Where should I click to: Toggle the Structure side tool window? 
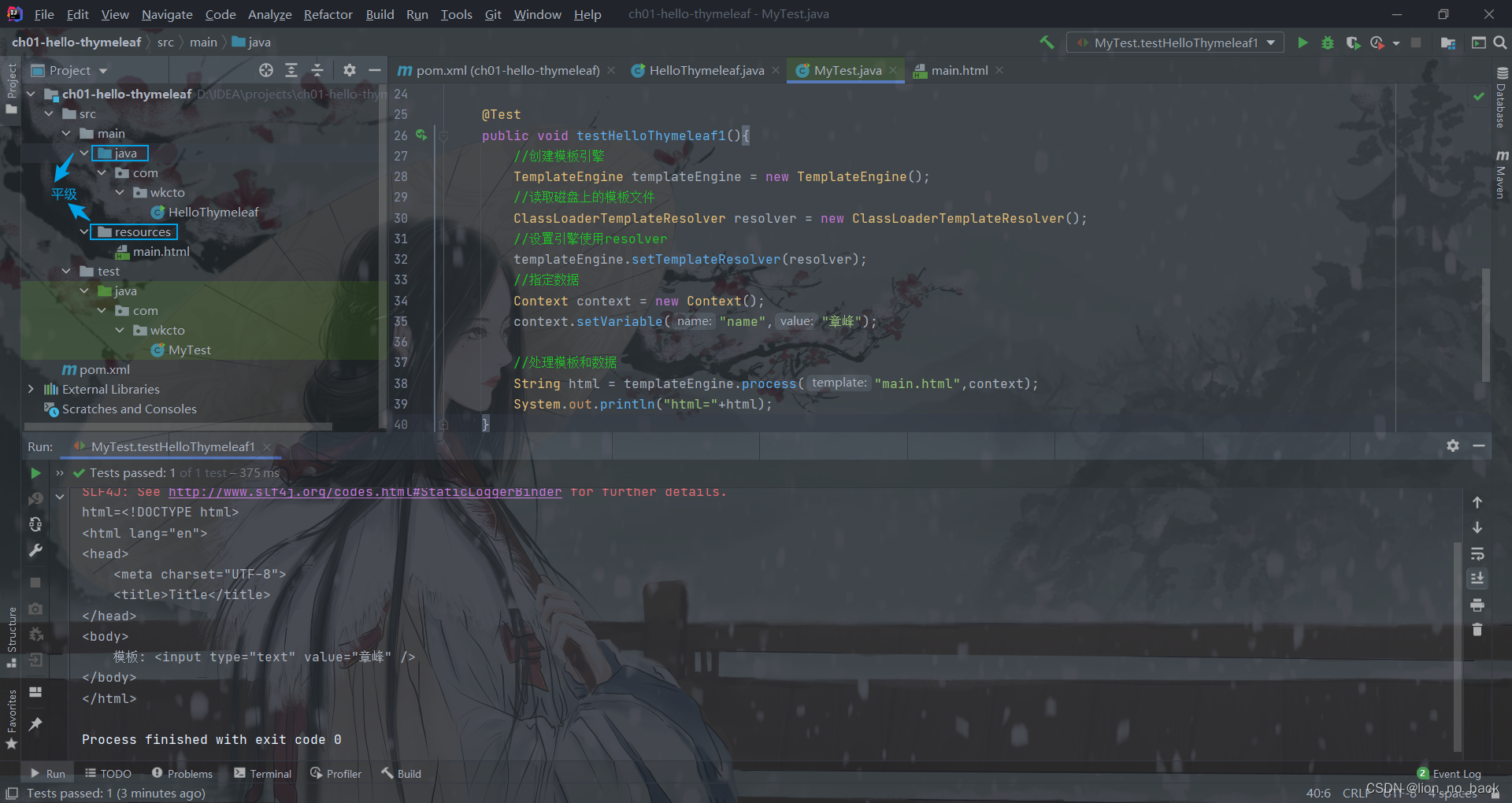point(11,636)
